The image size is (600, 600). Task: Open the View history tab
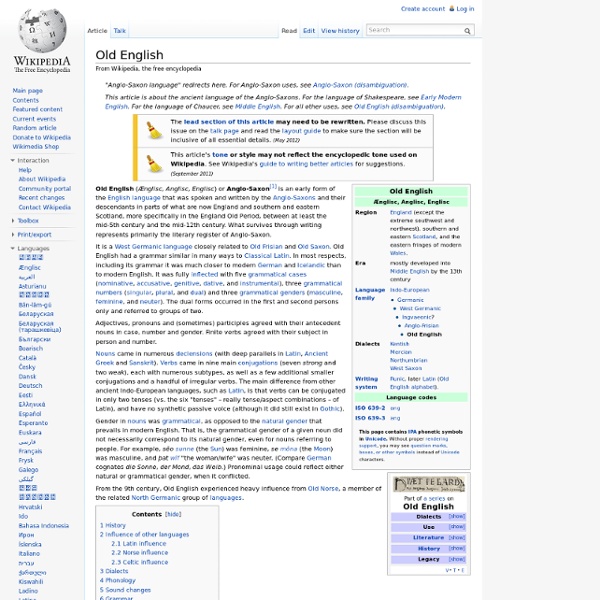click(x=340, y=31)
